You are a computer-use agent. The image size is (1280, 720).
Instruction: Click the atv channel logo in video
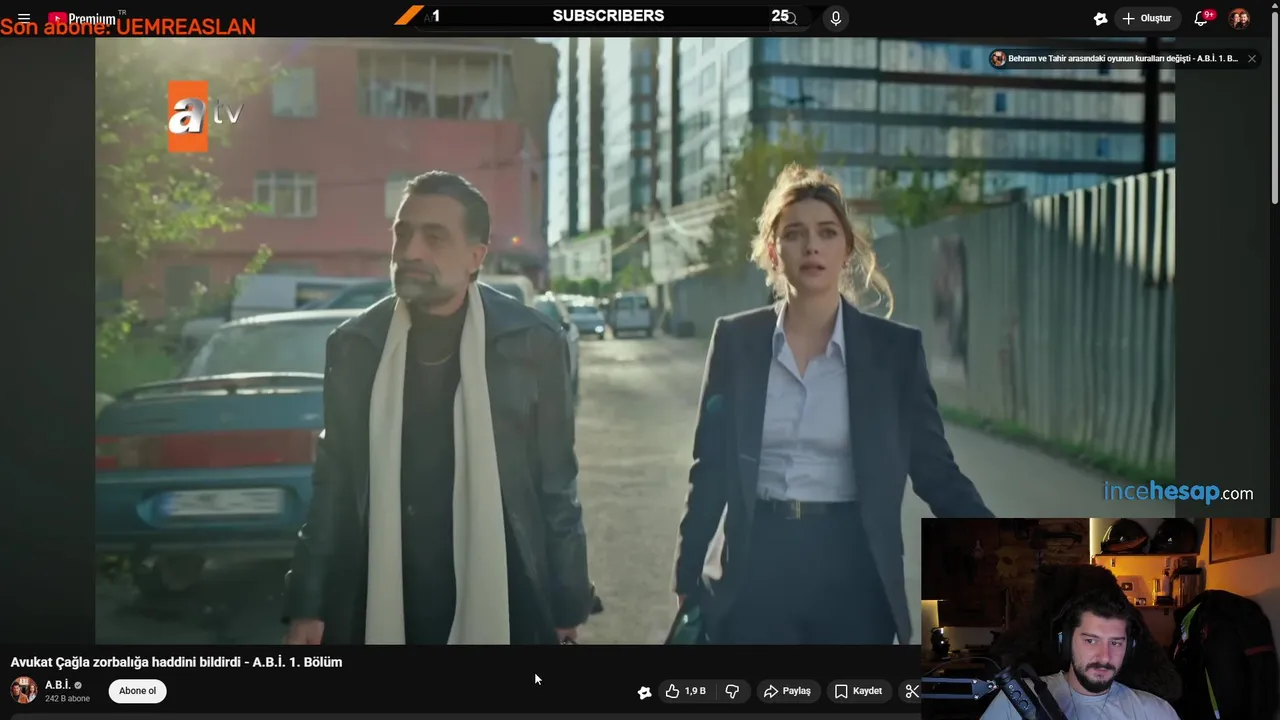(x=203, y=116)
